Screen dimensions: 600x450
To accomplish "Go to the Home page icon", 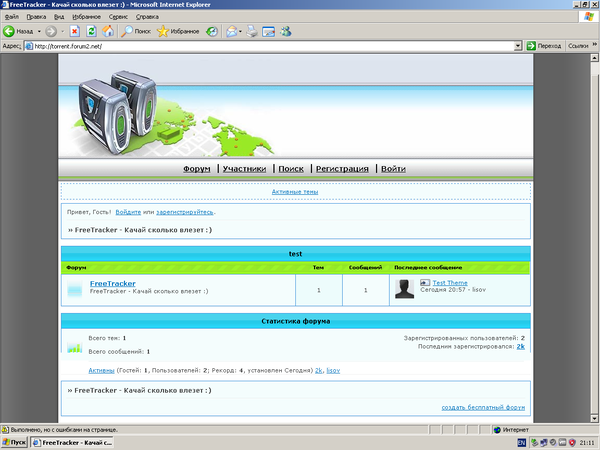I will [108, 31].
